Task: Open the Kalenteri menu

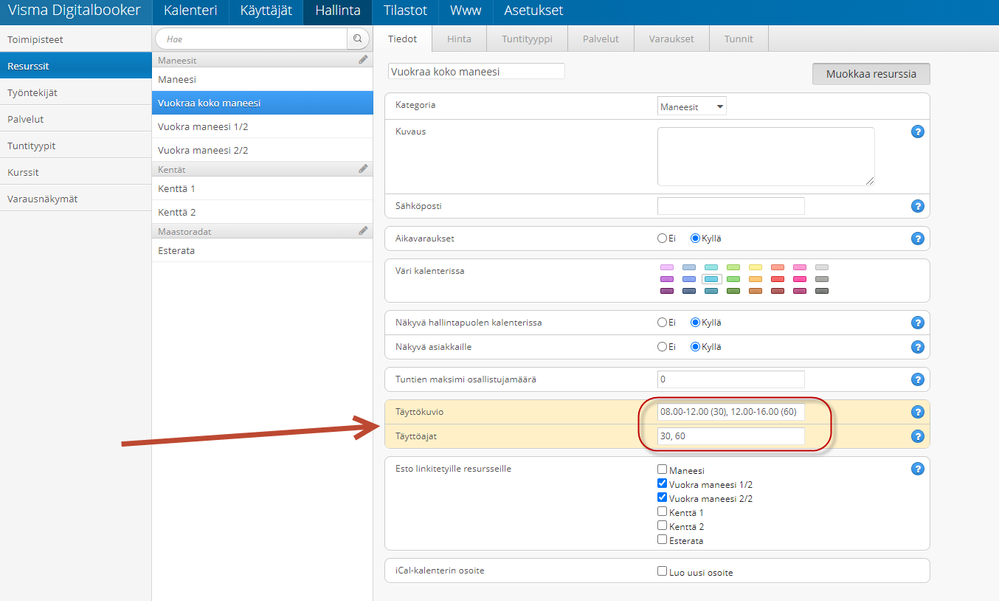Action: 190,11
